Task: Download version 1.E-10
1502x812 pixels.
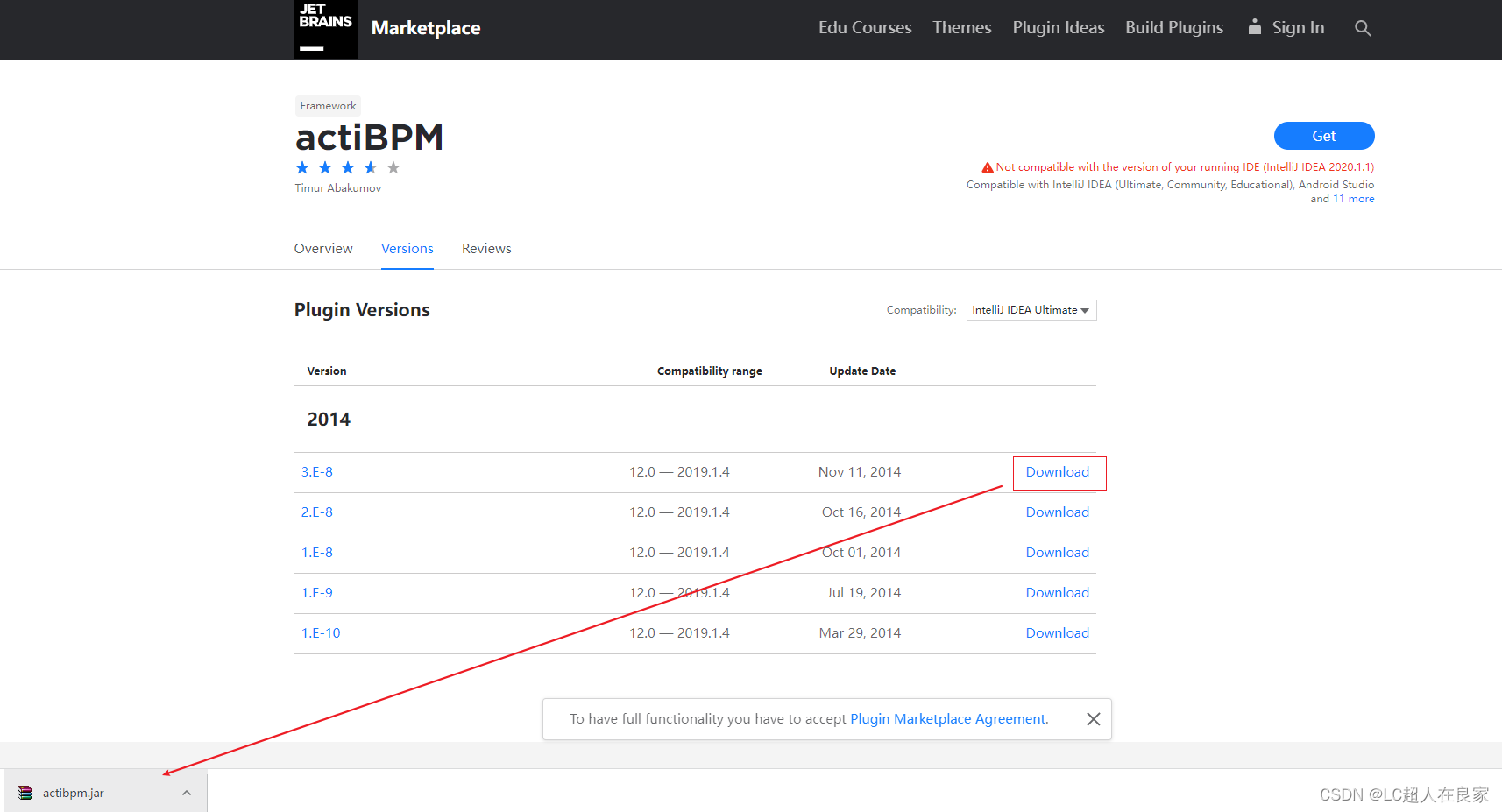Action: click(x=1058, y=633)
